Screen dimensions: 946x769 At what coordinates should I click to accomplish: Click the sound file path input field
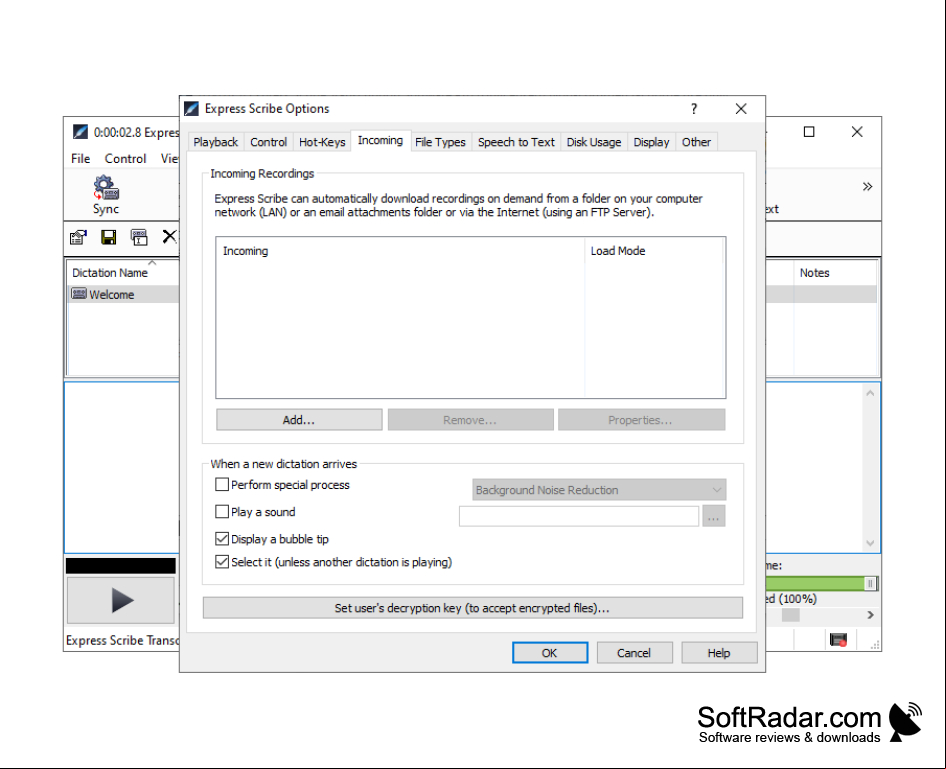pyautogui.click(x=579, y=516)
